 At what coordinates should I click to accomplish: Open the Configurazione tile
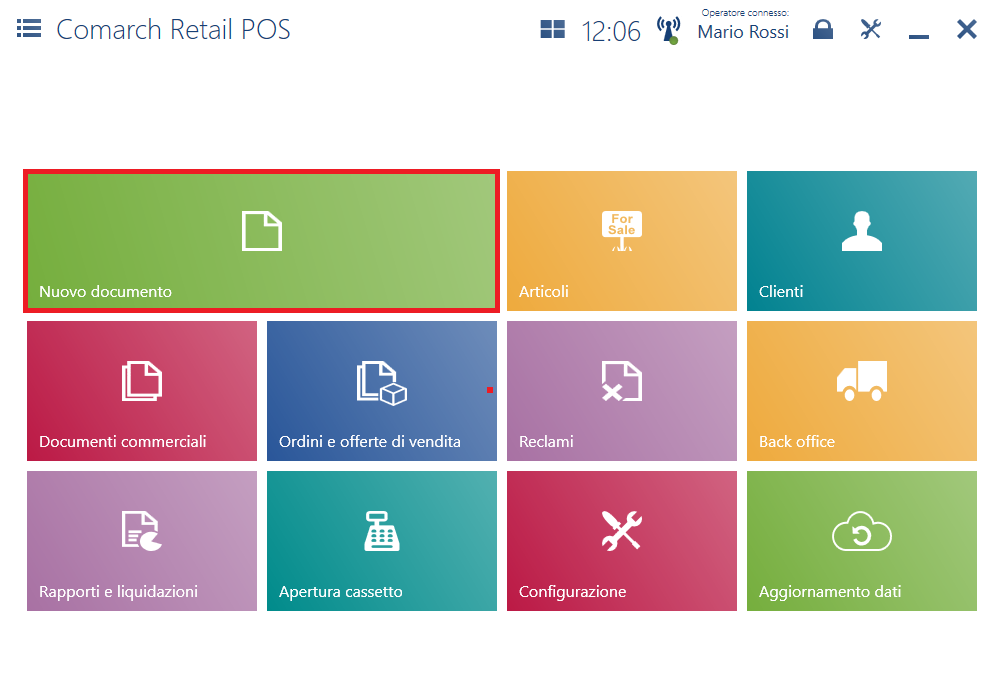622,541
